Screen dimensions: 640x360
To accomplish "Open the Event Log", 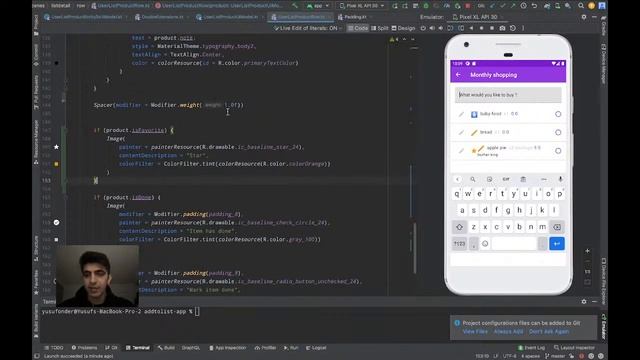I will (x=531, y=348).
